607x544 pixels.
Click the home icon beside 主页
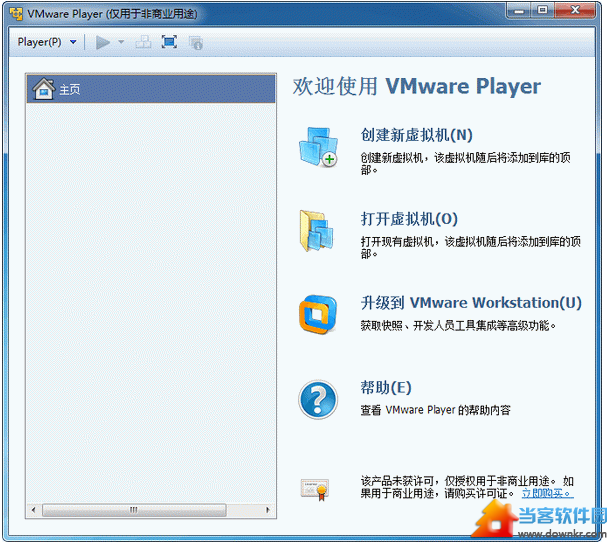(x=44, y=89)
